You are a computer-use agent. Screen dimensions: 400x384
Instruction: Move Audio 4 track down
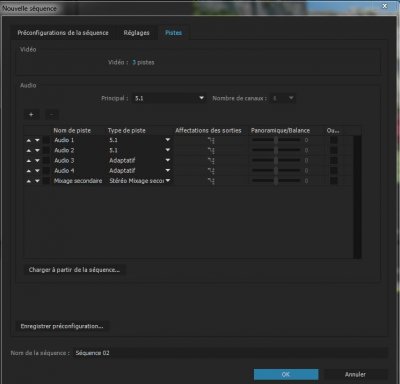tap(37, 171)
